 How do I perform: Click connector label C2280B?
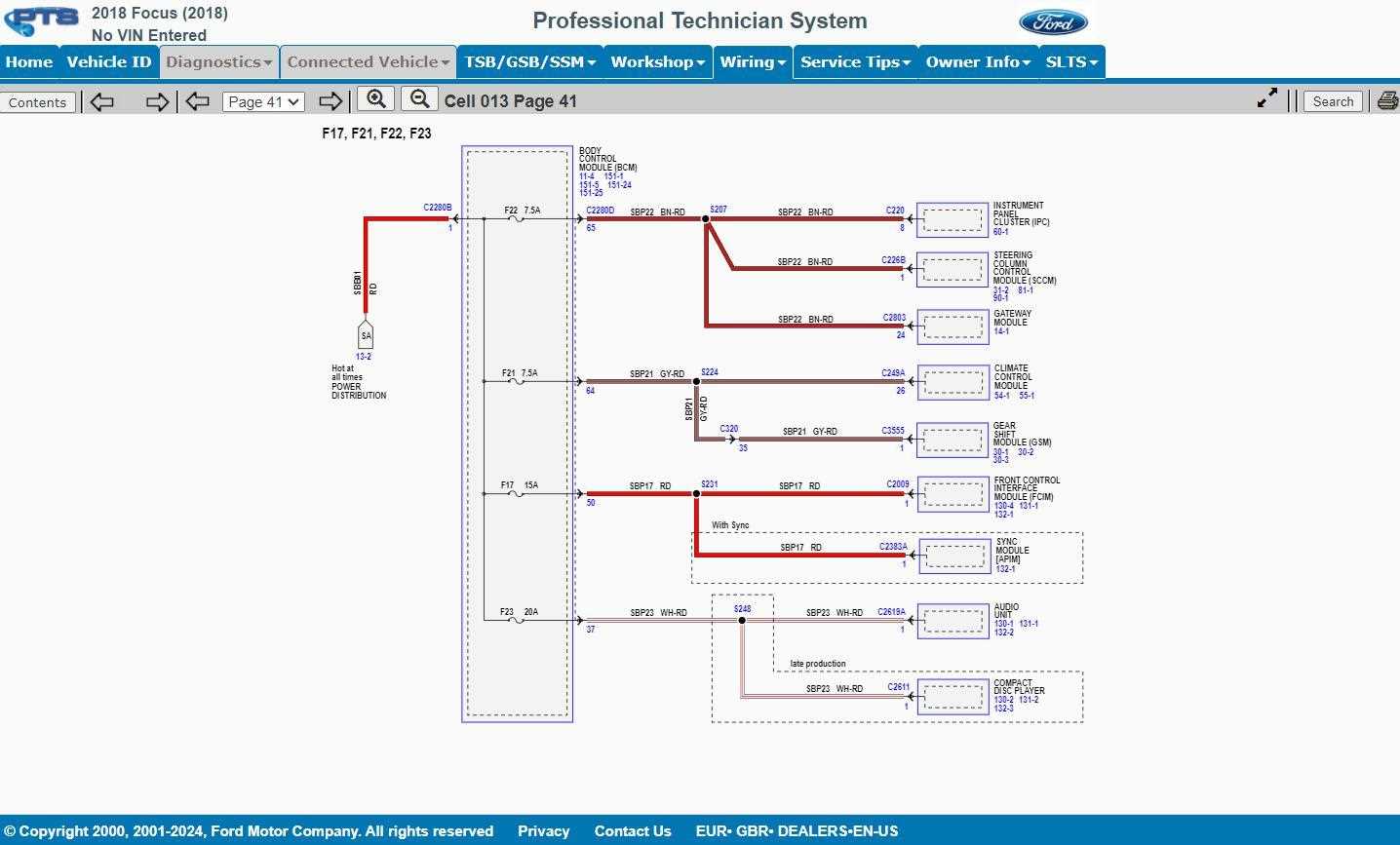pos(438,208)
